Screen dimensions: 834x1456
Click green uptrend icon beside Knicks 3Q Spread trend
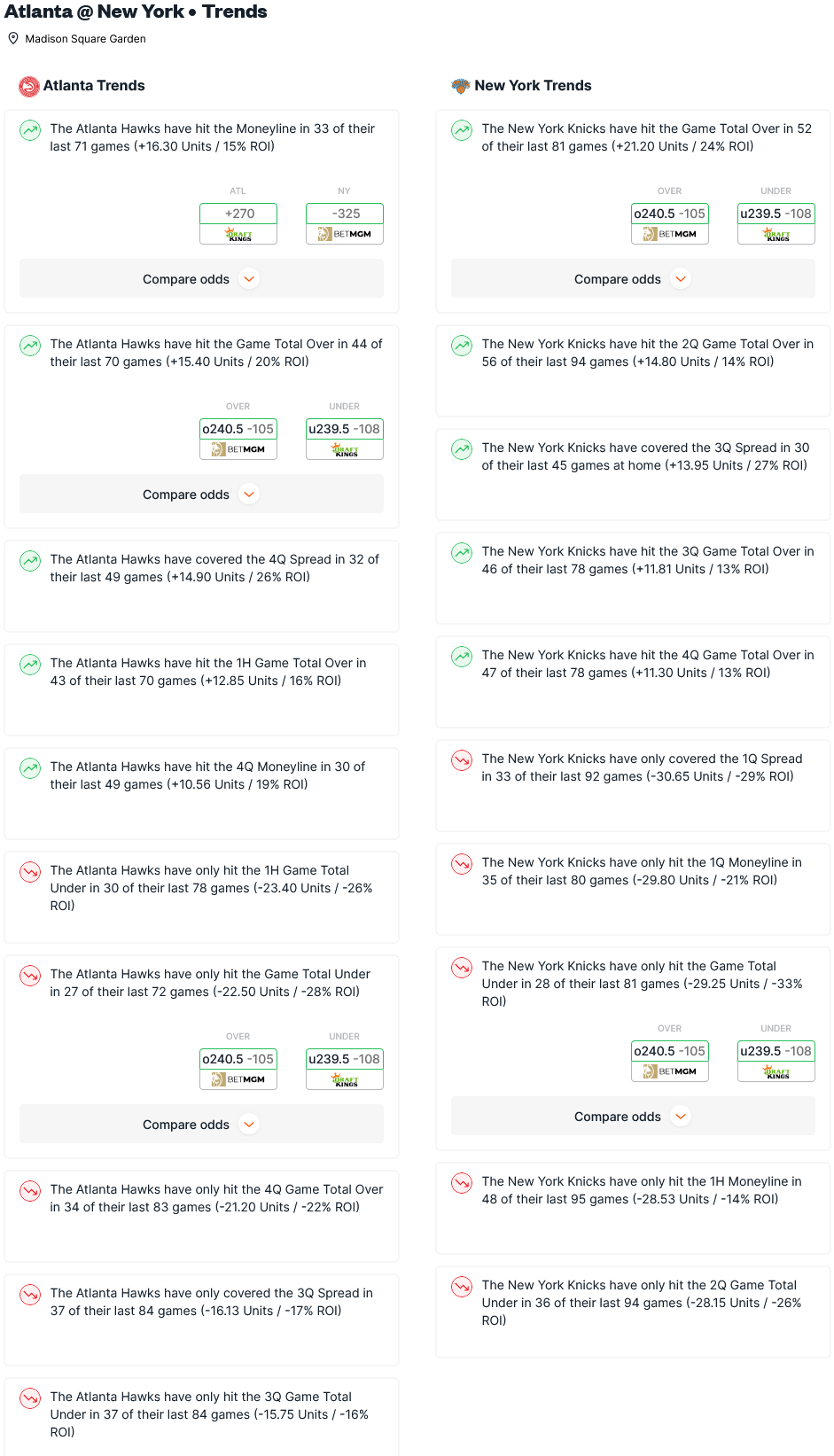(x=462, y=449)
